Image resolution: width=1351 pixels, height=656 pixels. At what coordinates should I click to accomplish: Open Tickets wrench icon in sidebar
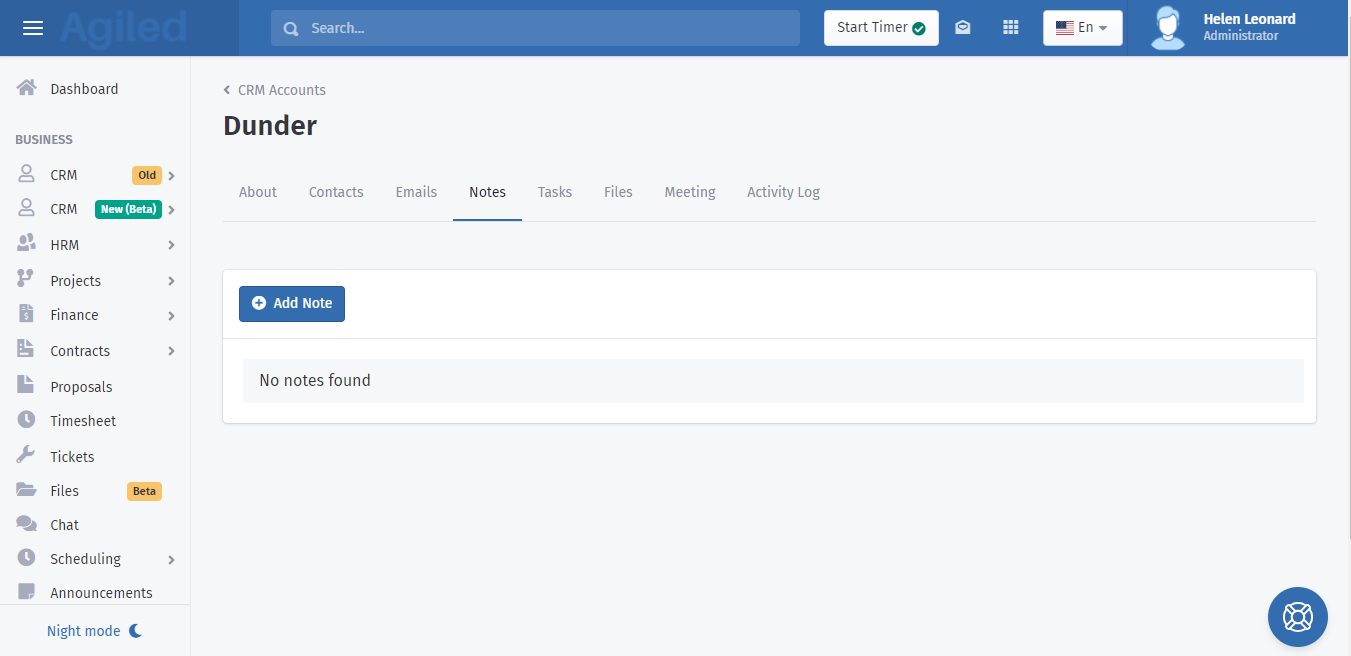(27, 456)
